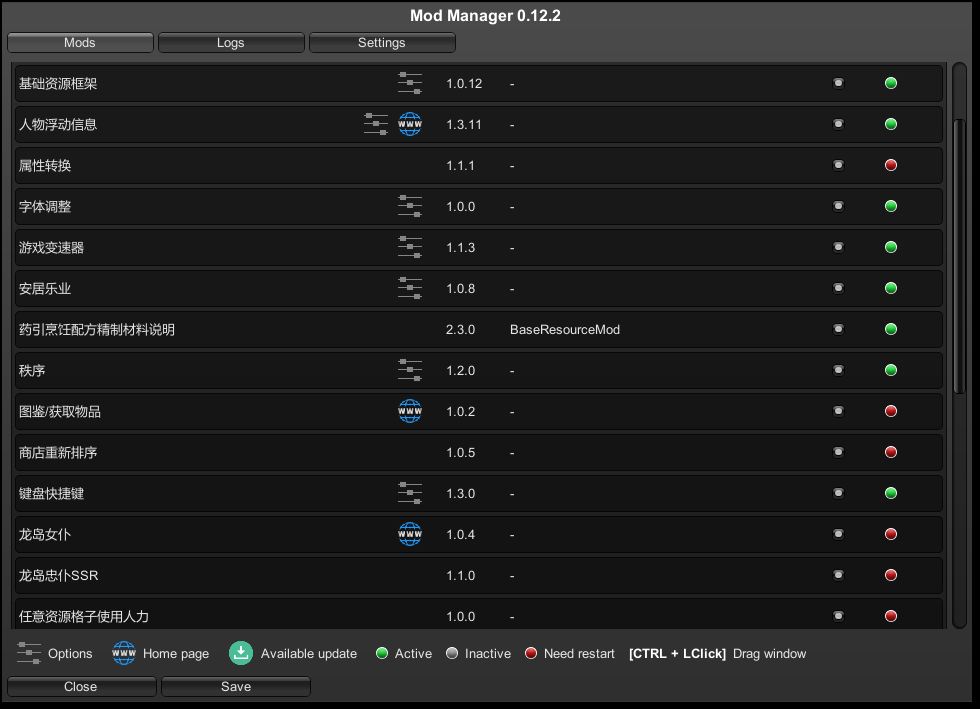
Task: Toggle the 商店重新排序 mod switch
Action: pos(838,452)
